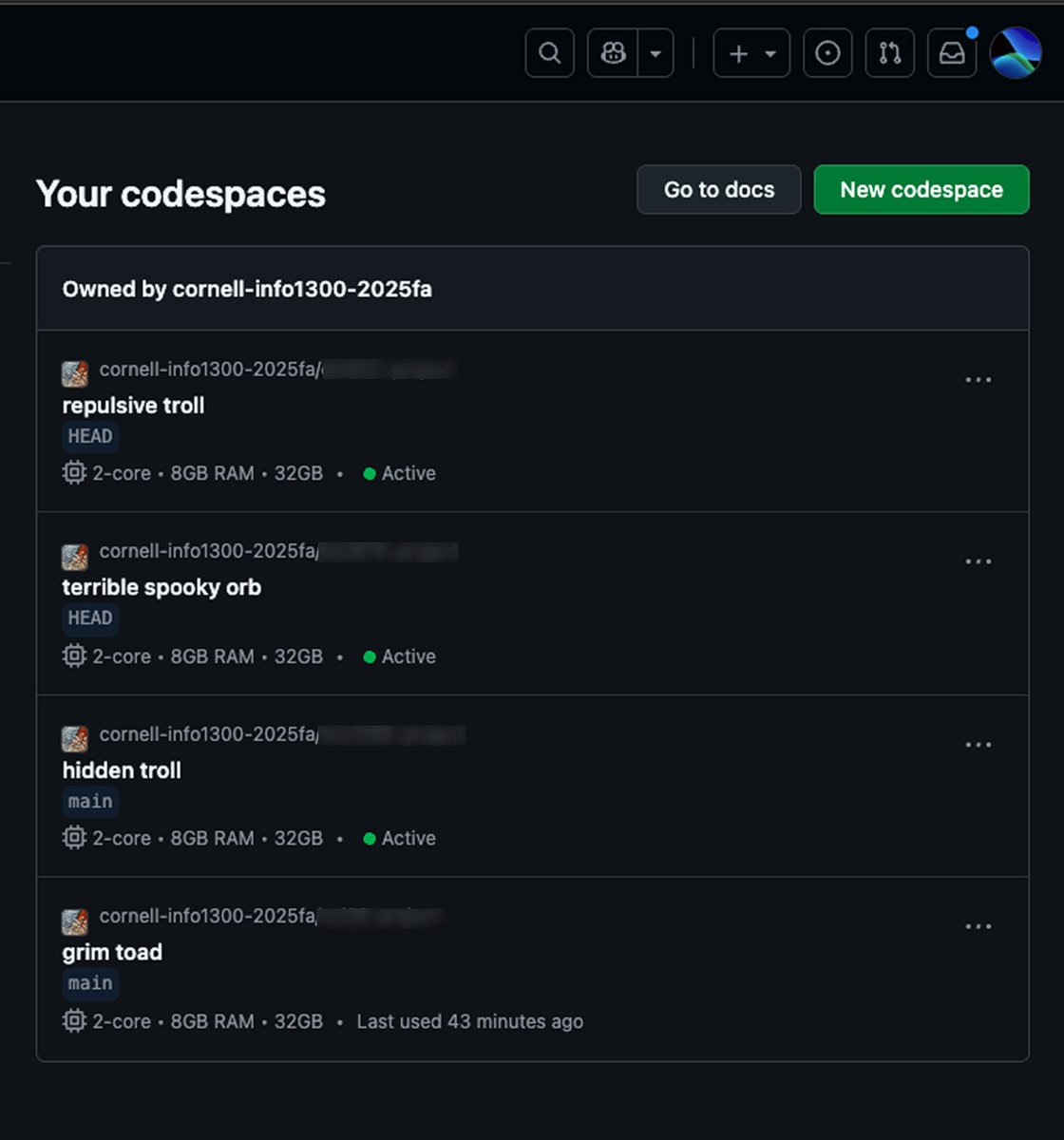This screenshot has width=1064, height=1140.
Task: Open the terrible spooky orb codespace
Action: pyautogui.click(x=161, y=587)
